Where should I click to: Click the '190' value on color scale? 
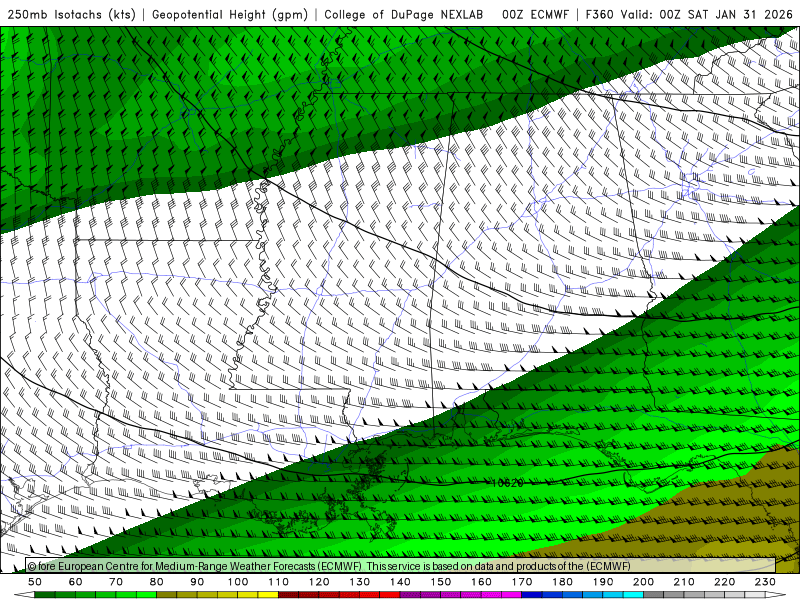(x=603, y=582)
